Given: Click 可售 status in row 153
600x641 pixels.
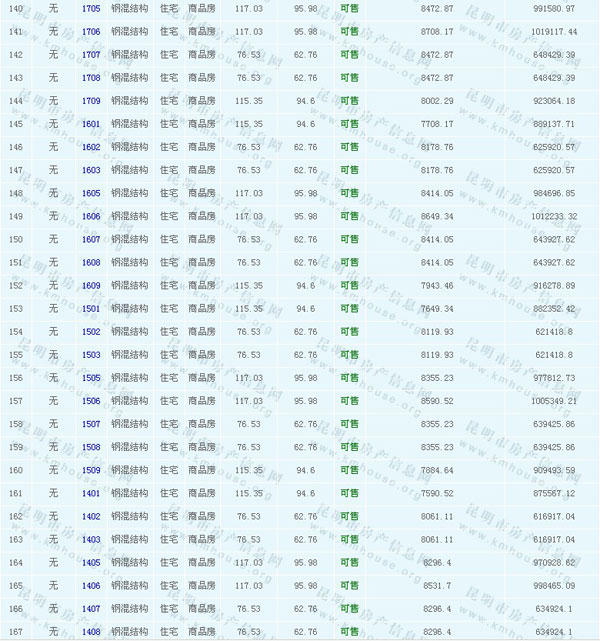Looking at the screenshot, I should click(349, 308).
